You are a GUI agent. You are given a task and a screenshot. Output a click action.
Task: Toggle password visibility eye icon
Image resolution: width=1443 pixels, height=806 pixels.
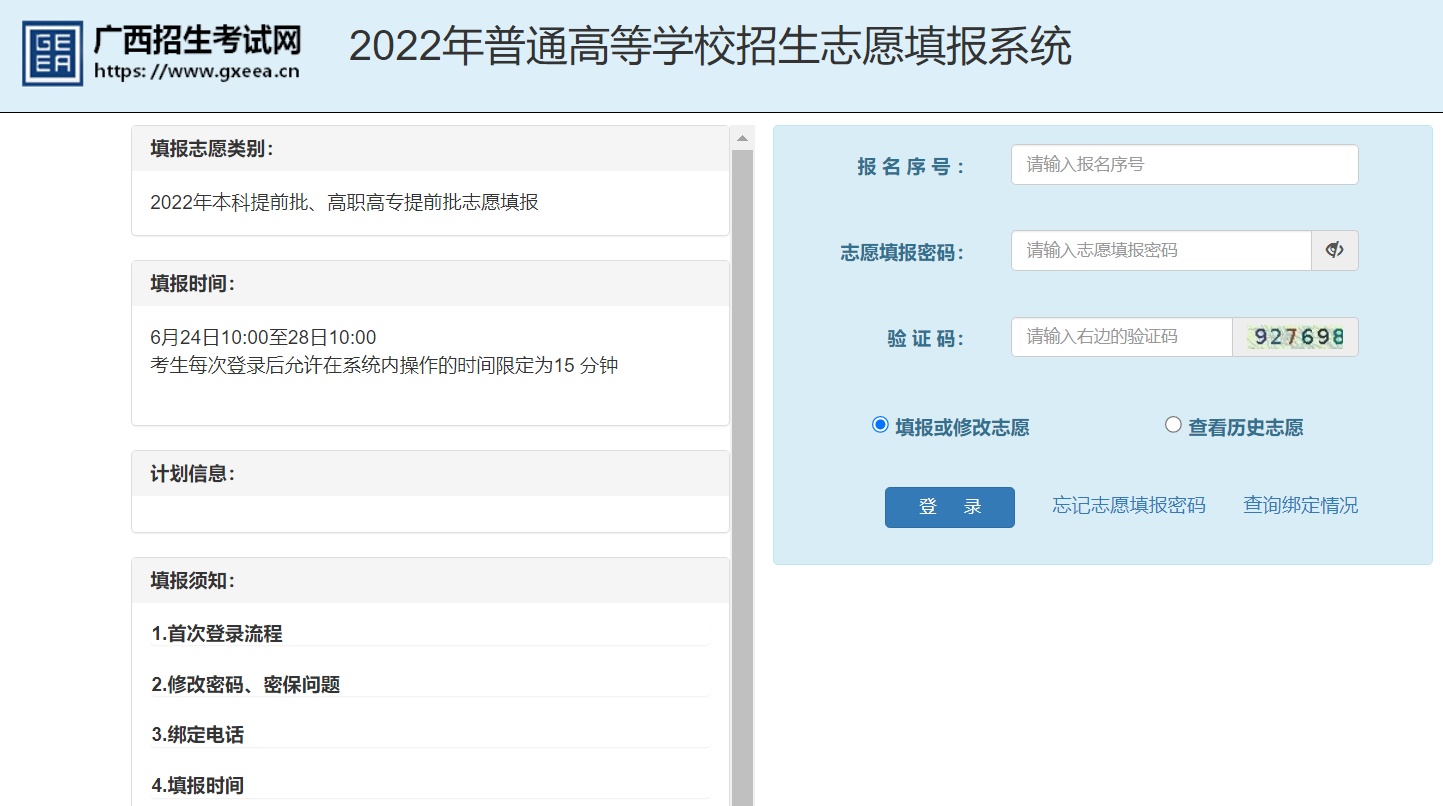1334,250
